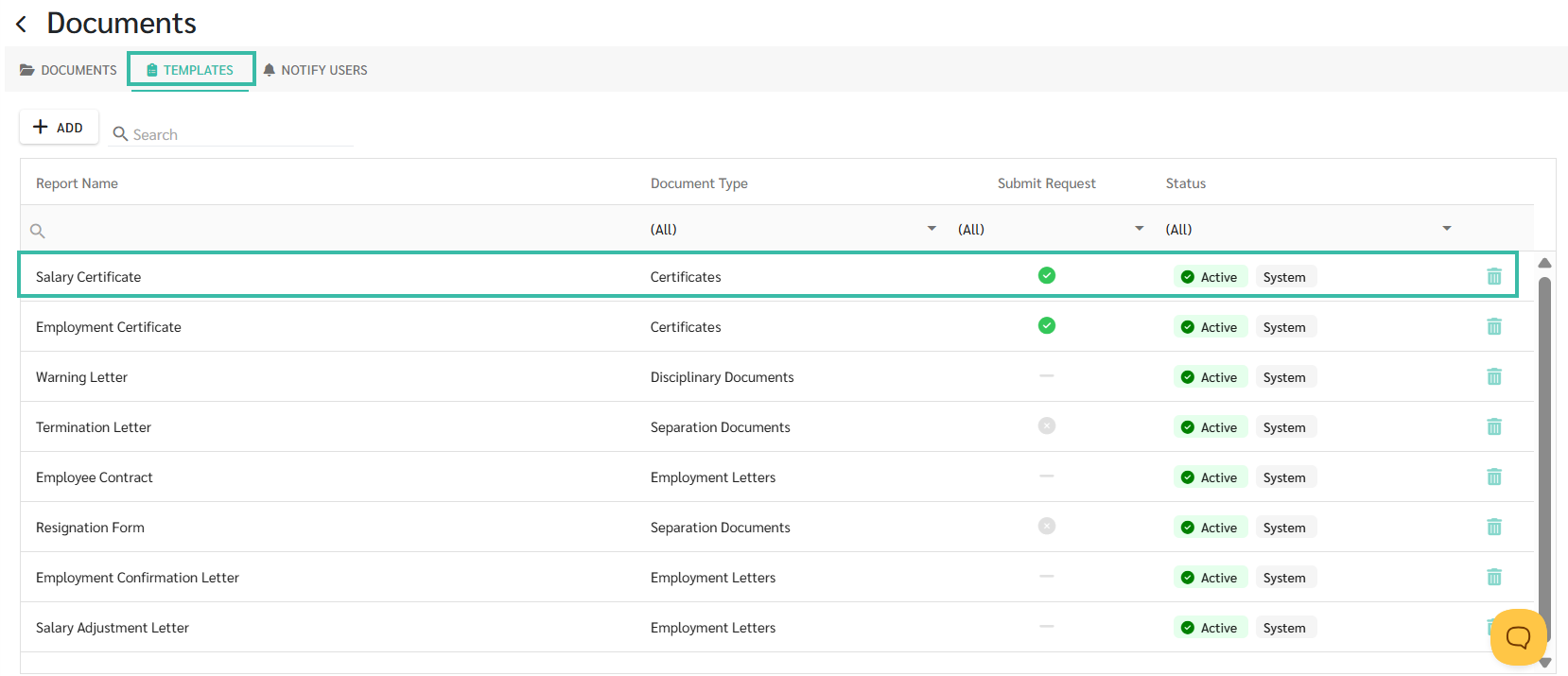The width and height of the screenshot is (1568, 676).
Task: Open the Submit Request filter dropdown
Action: click(x=1140, y=229)
